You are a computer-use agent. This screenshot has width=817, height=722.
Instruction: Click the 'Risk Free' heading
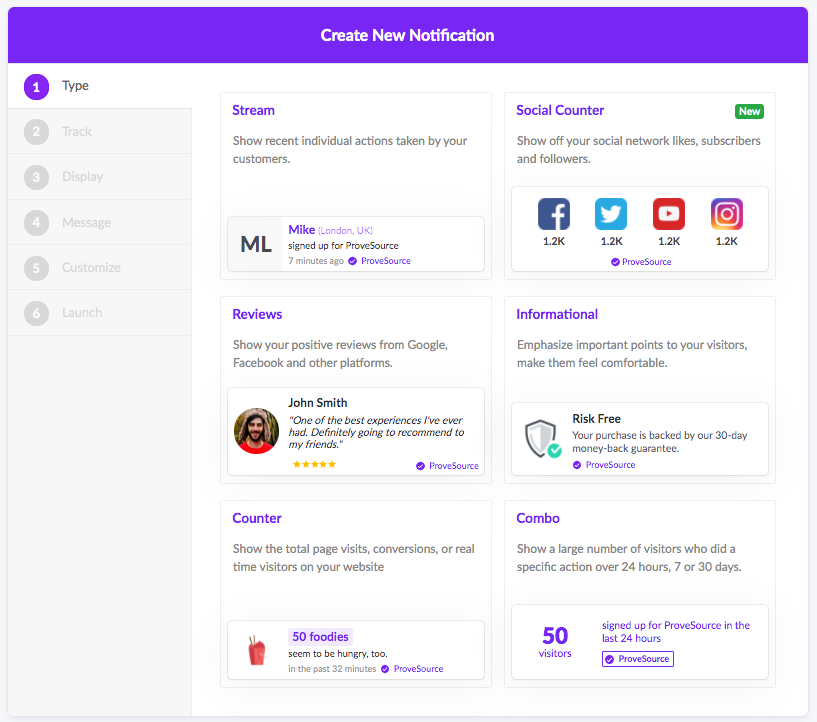click(597, 419)
